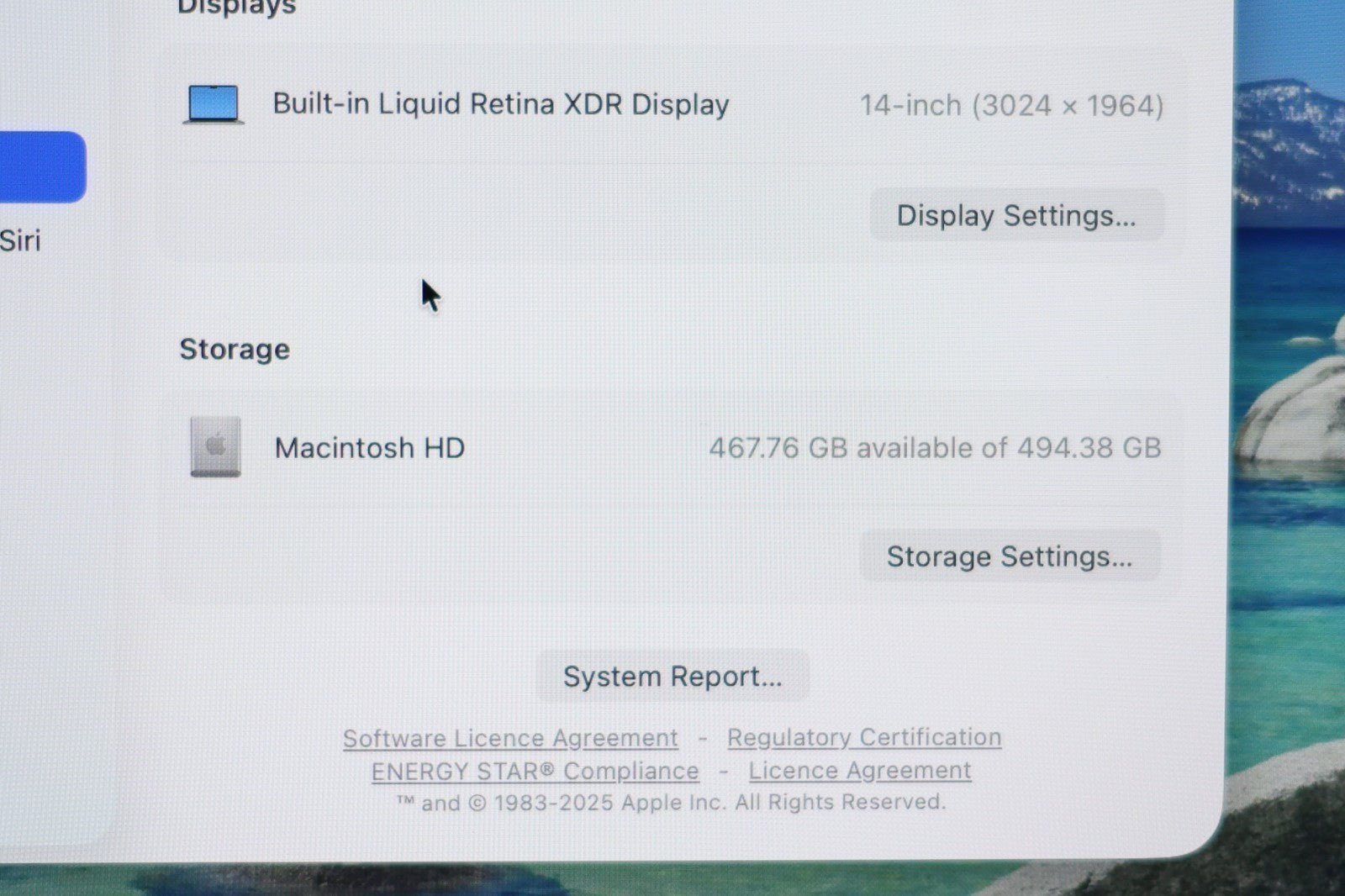Click the 14-inch resolution text

click(x=1011, y=106)
